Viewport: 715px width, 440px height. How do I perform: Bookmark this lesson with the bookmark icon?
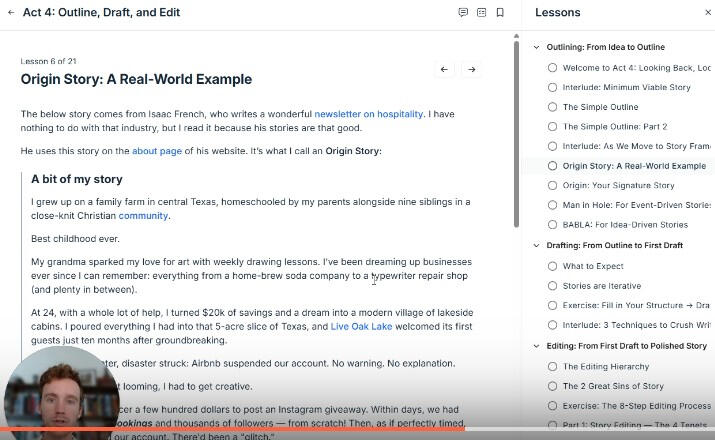pyautogui.click(x=500, y=13)
